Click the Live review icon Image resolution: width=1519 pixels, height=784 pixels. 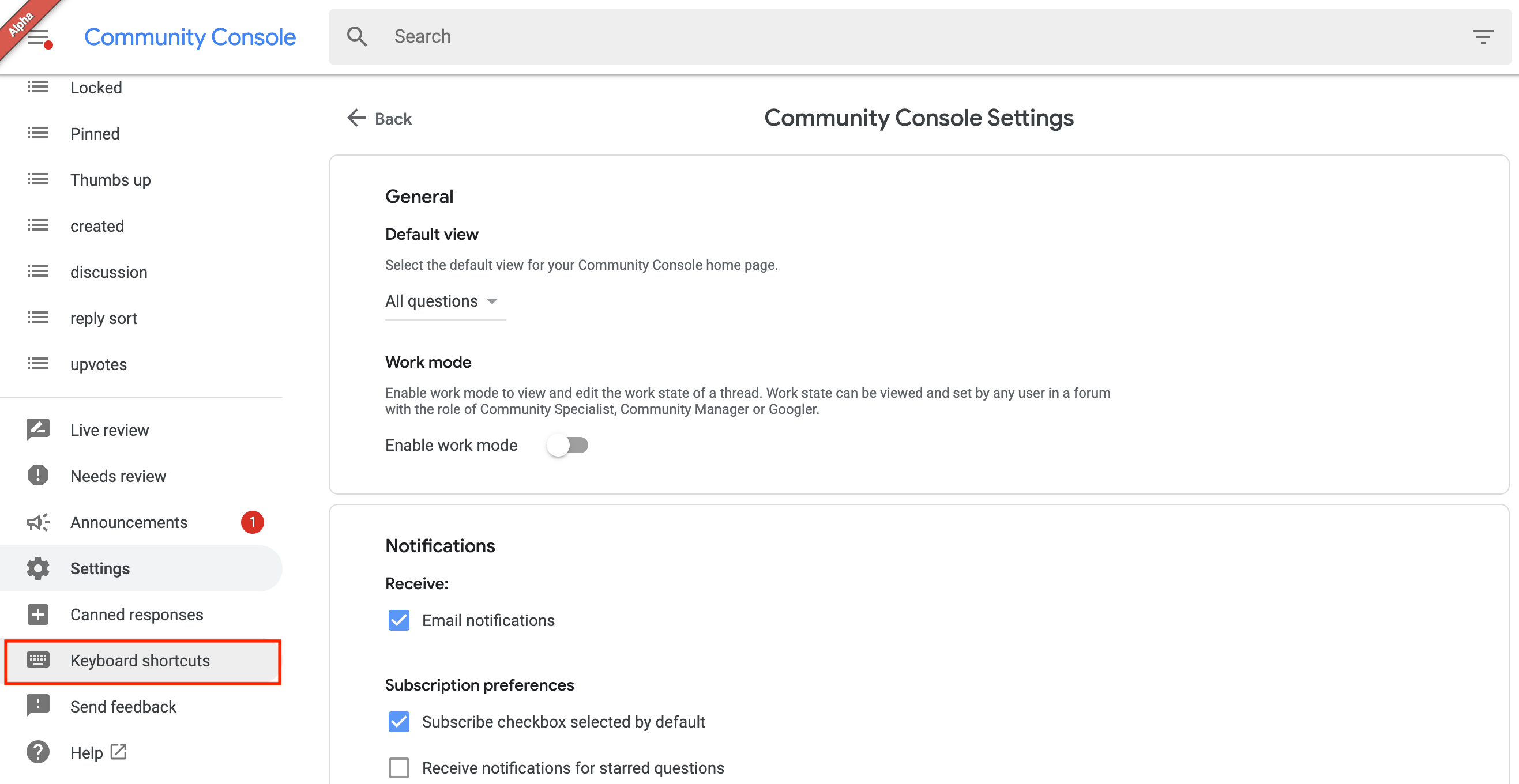pyautogui.click(x=37, y=429)
